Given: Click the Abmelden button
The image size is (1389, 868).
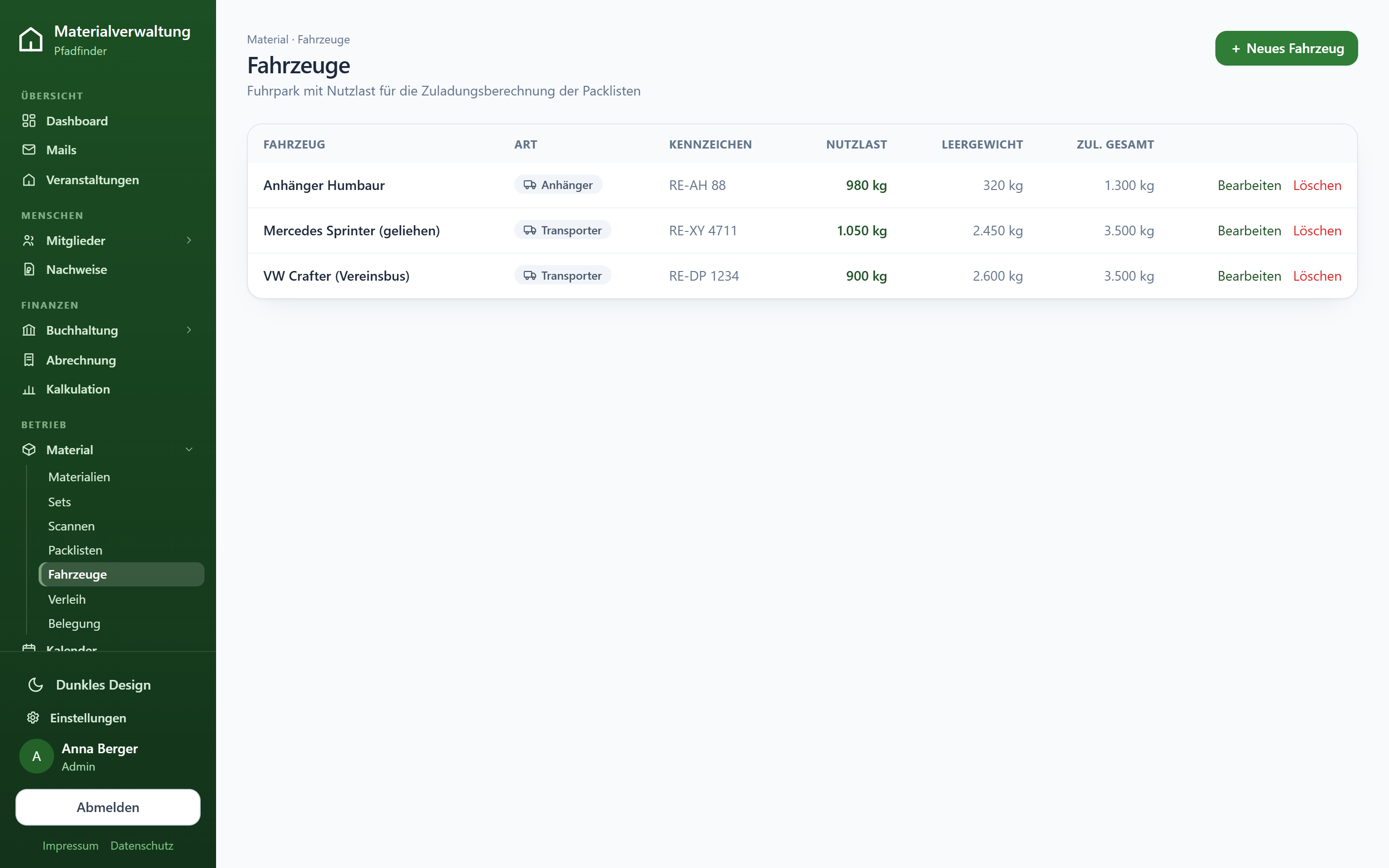Looking at the screenshot, I should click(108, 807).
